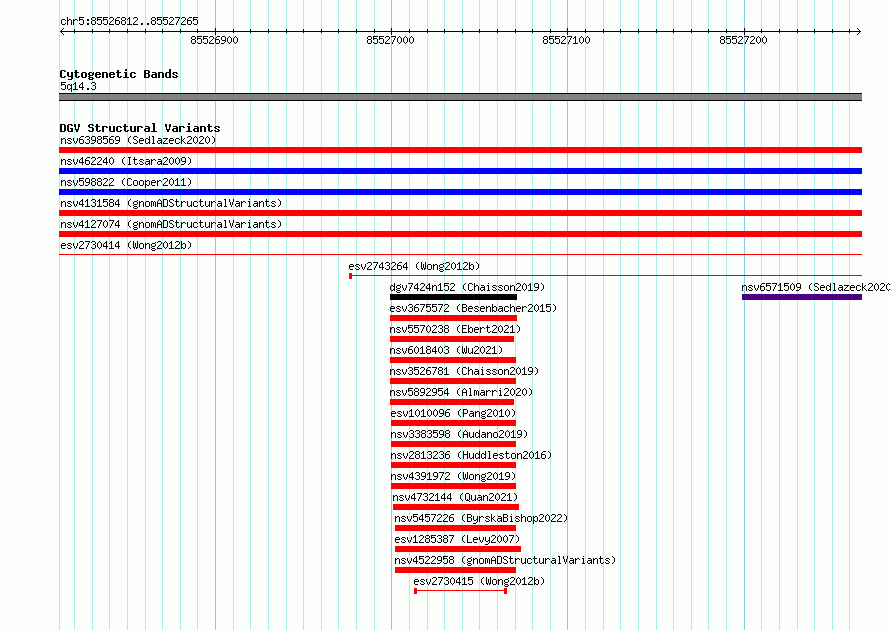Open nsv4131584 gnomADStructuralVariants entry
Viewport: 890px width, 630px height.
pos(171,203)
